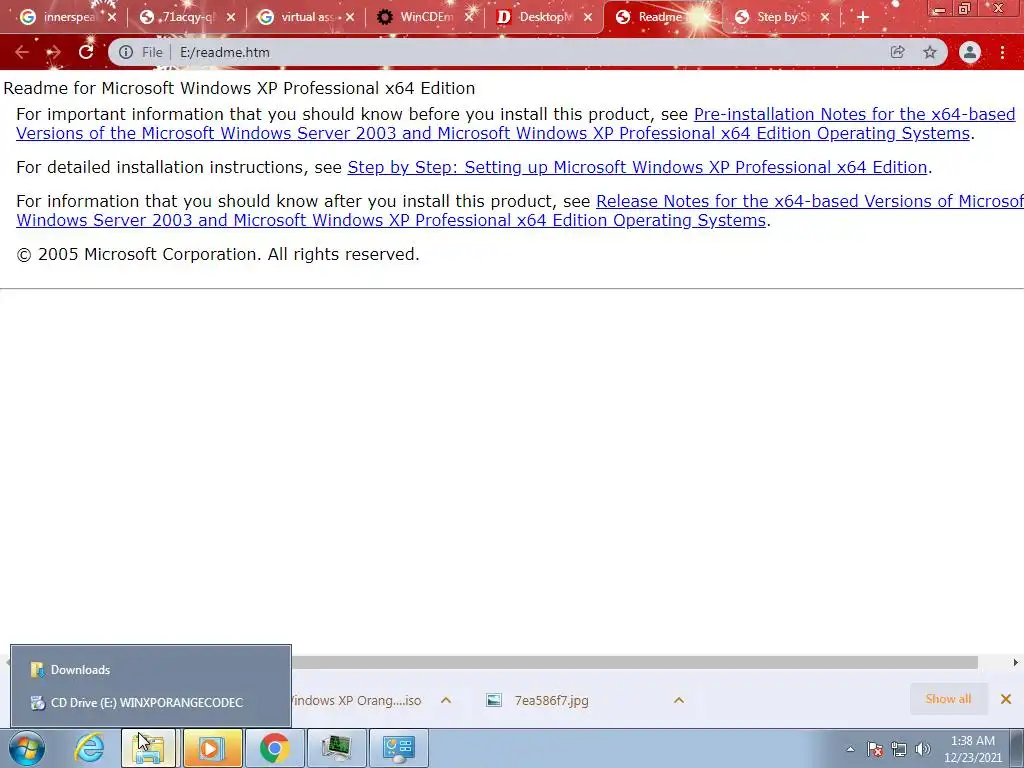Open Downloads in the jump list
Image resolution: width=1024 pixels, height=768 pixels.
pyautogui.click(x=151, y=669)
